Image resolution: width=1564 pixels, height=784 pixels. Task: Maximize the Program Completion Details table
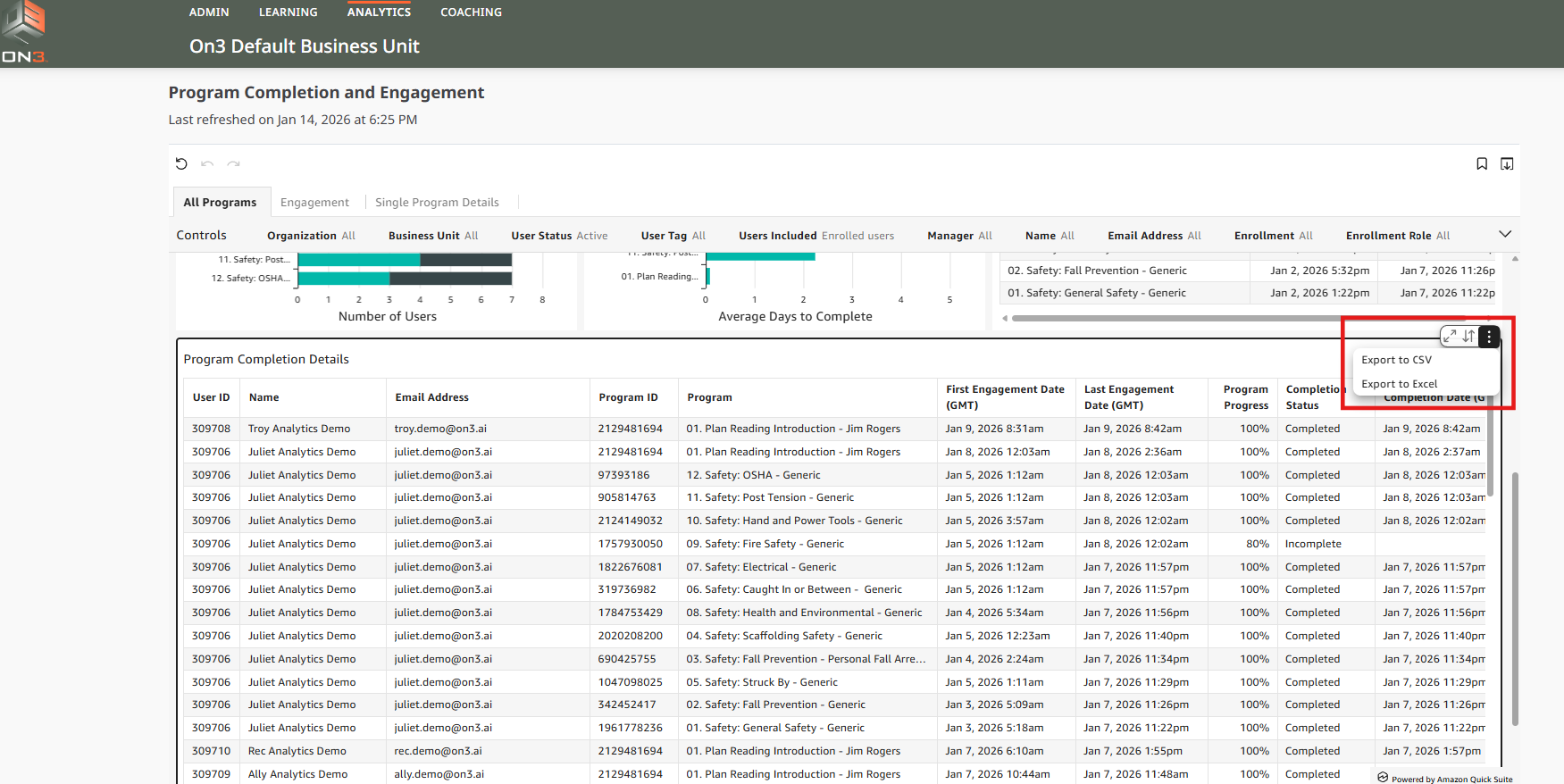point(1450,337)
